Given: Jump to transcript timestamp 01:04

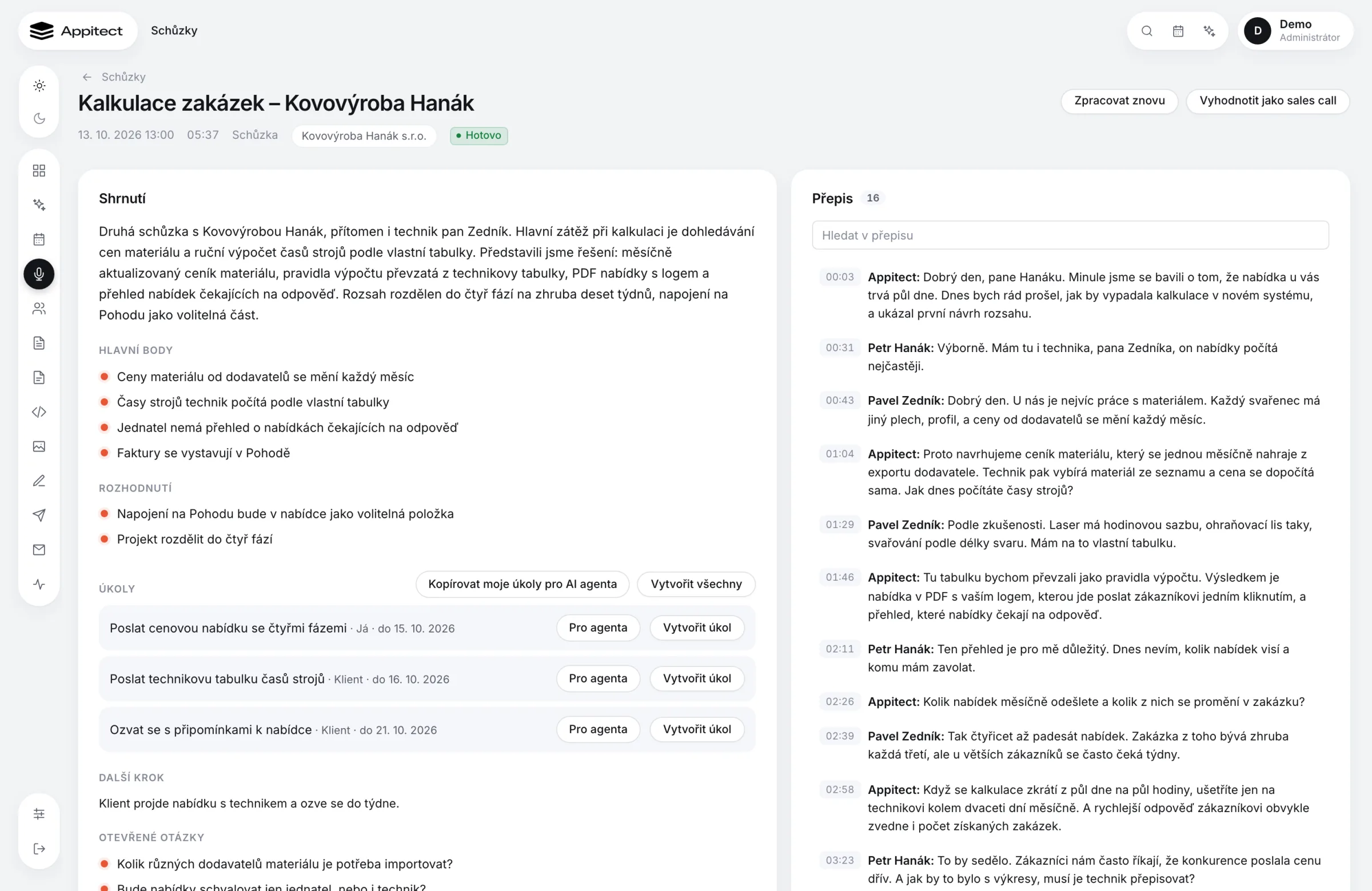Looking at the screenshot, I should 840,454.
